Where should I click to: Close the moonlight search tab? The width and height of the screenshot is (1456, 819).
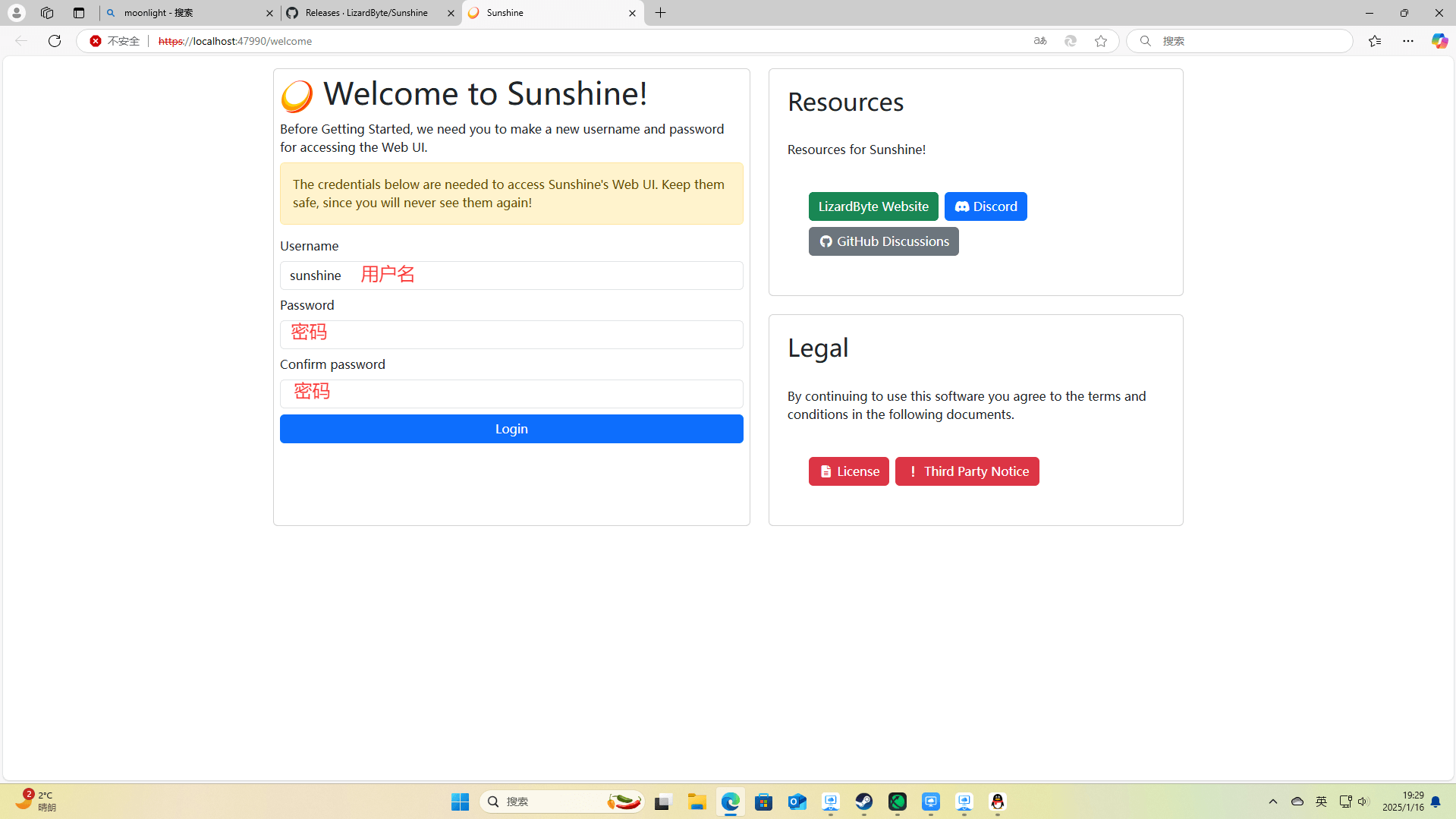[269, 13]
